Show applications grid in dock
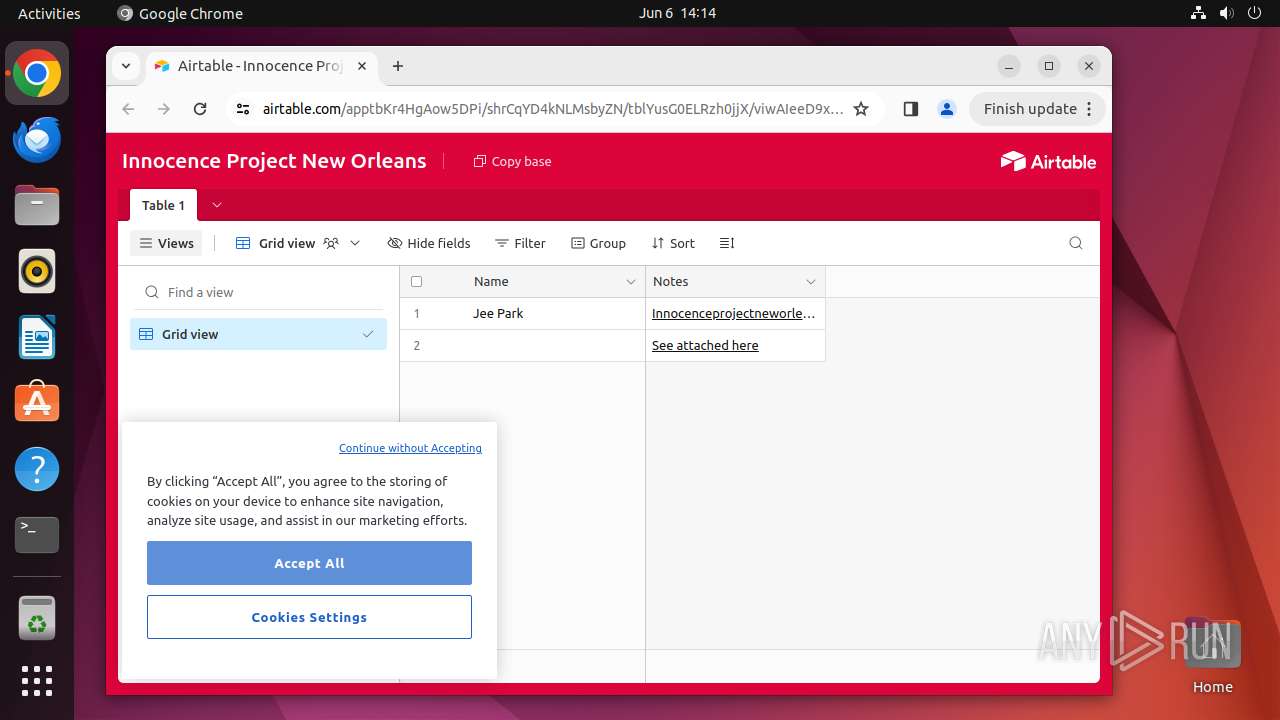This screenshot has height=720, width=1280. click(37, 681)
